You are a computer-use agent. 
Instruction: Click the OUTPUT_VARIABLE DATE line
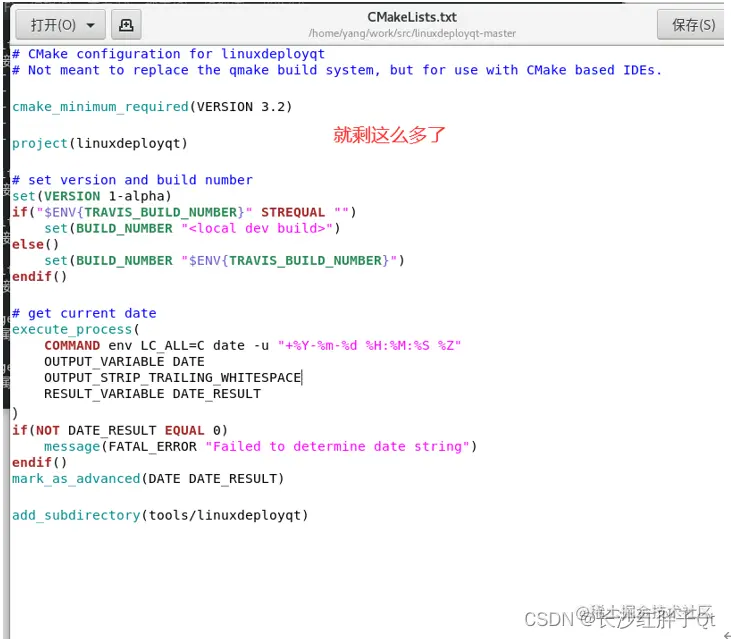click(x=124, y=362)
